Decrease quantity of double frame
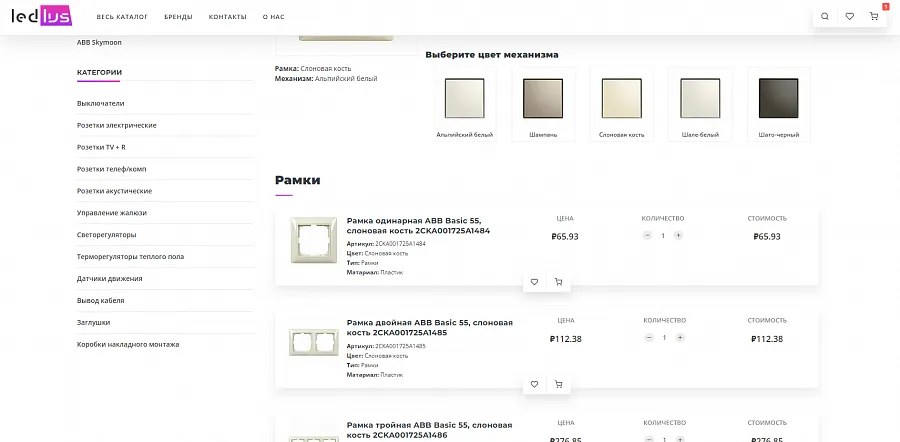The image size is (900, 442). tap(649, 338)
